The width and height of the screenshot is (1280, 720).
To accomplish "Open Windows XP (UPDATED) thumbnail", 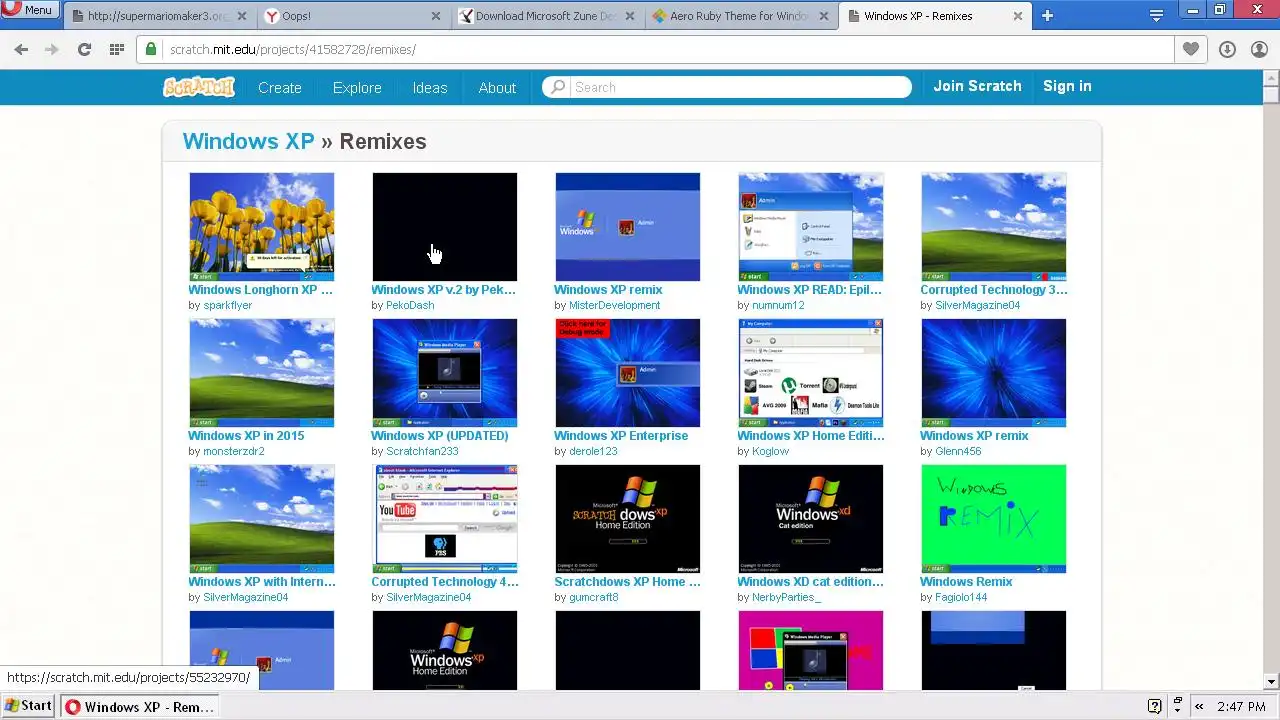I will (x=445, y=373).
